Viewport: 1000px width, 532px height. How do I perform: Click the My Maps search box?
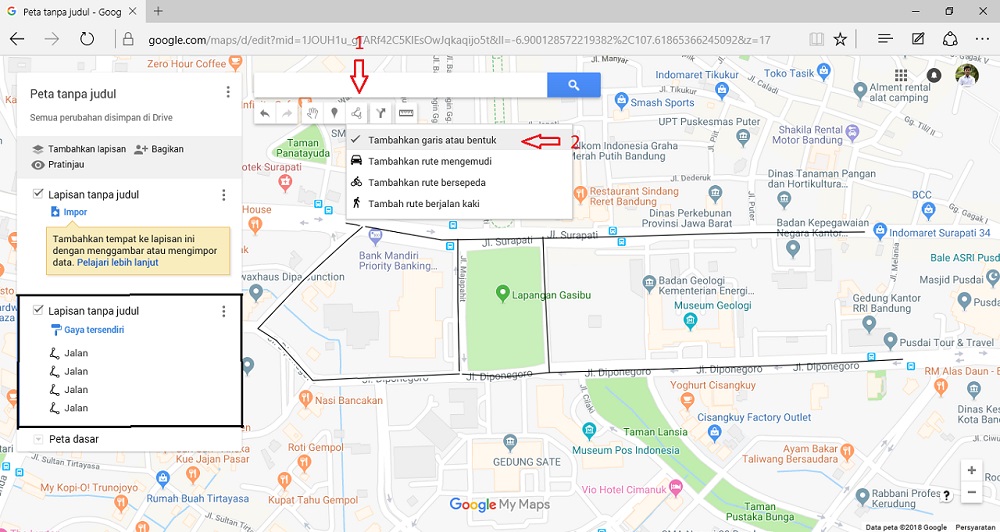pyautogui.click(x=401, y=84)
